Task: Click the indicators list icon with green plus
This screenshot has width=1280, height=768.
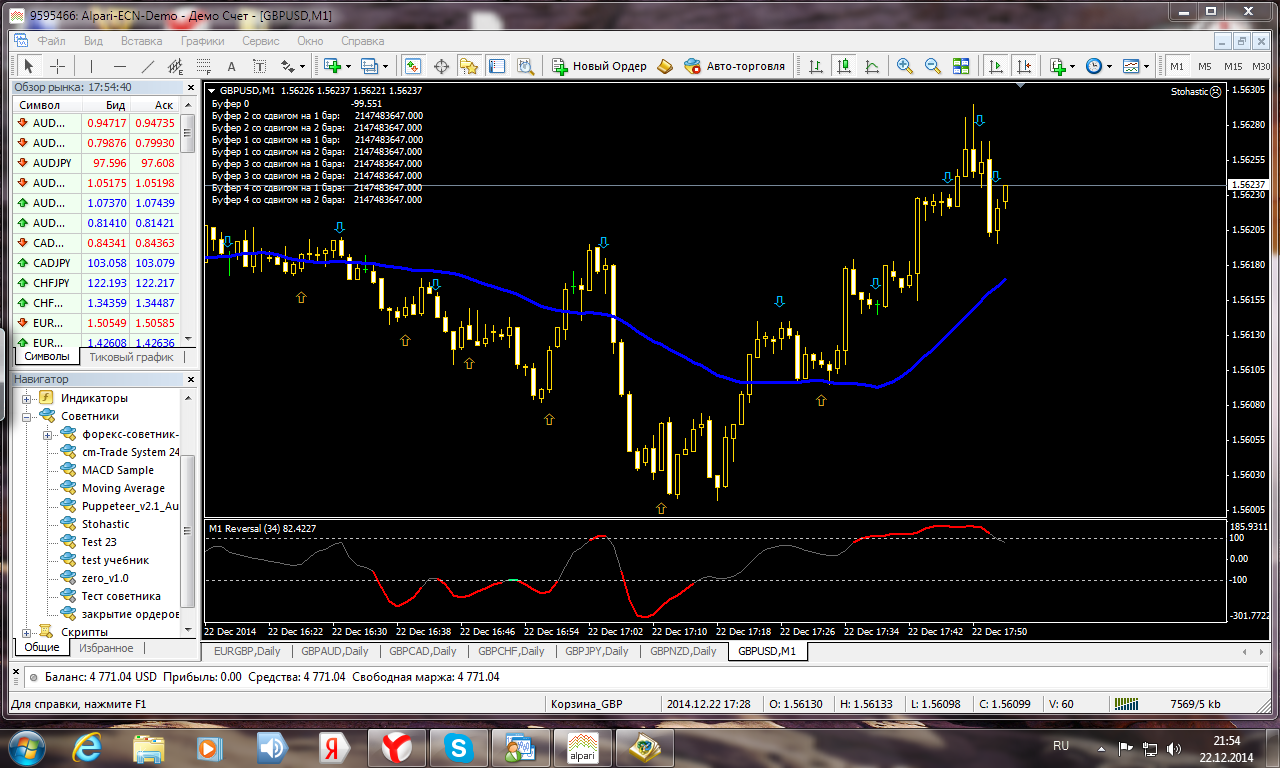Action: (1058, 66)
